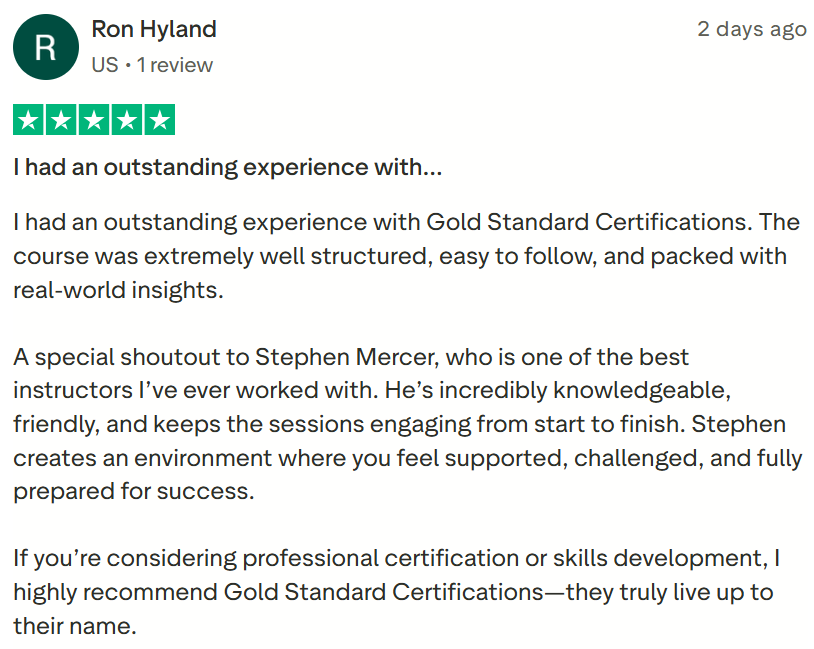
Task: Click the "real-world insights." line
Action: [x=117, y=291]
